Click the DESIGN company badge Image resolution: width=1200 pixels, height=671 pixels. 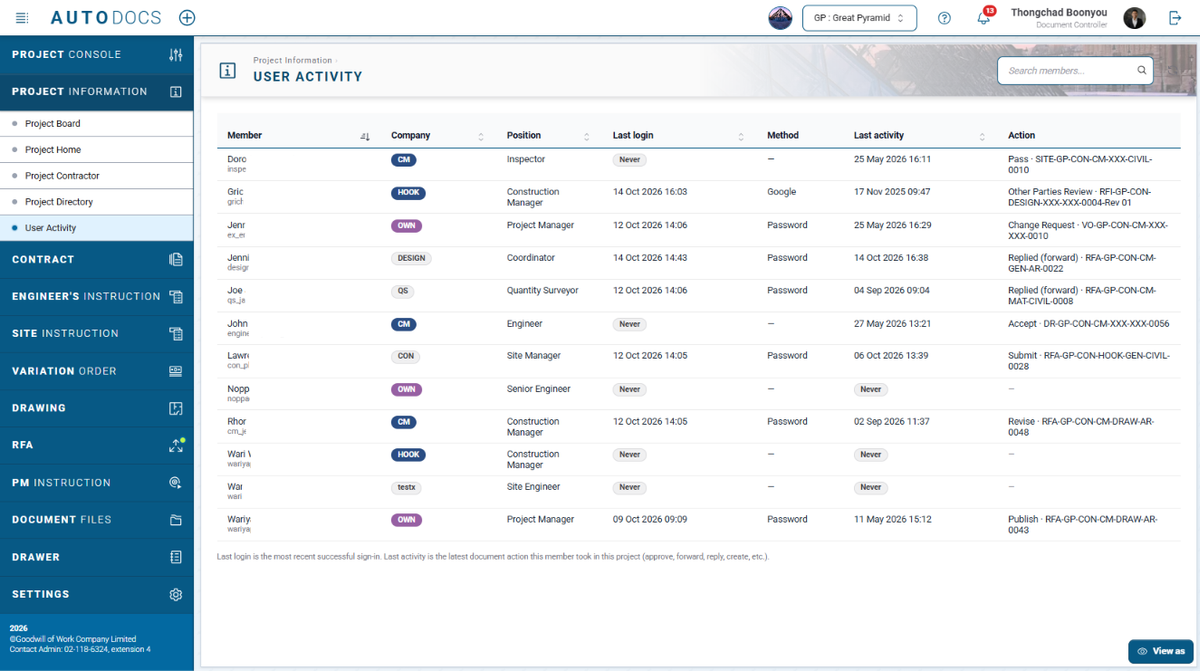tap(411, 258)
